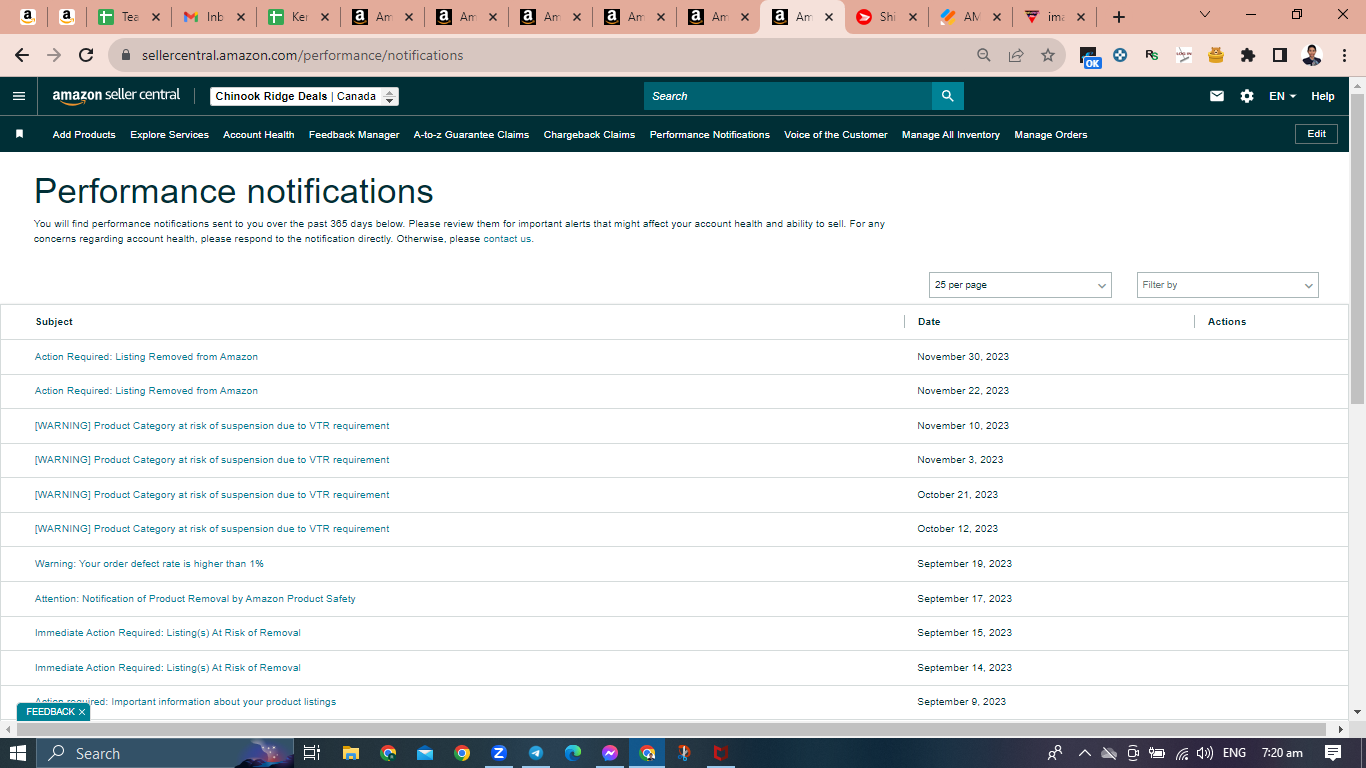1366x768 pixels.
Task: Open Voice of the Customer
Action: coord(836,134)
